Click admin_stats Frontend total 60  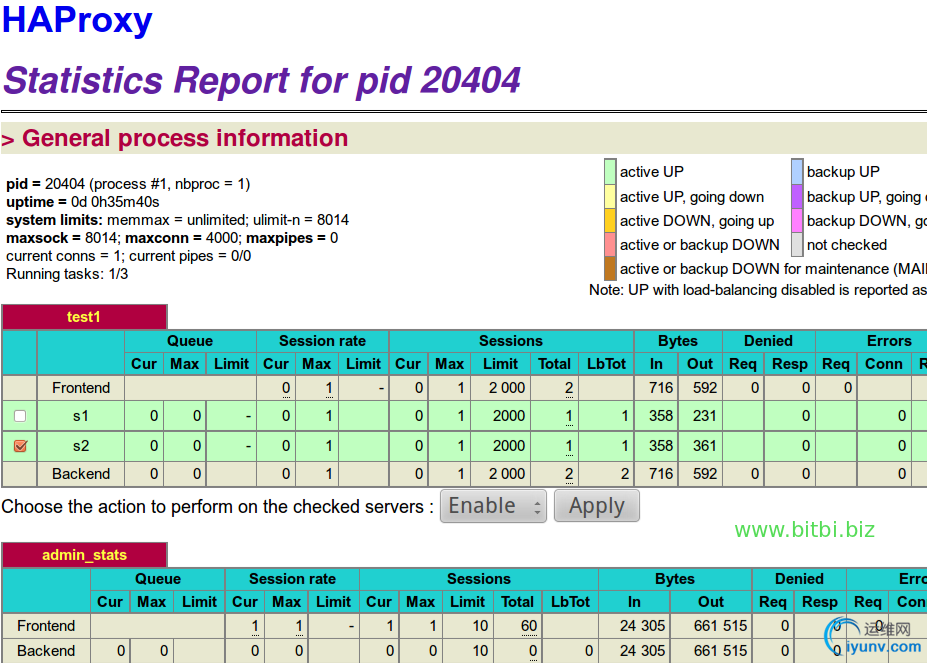[x=529, y=626]
